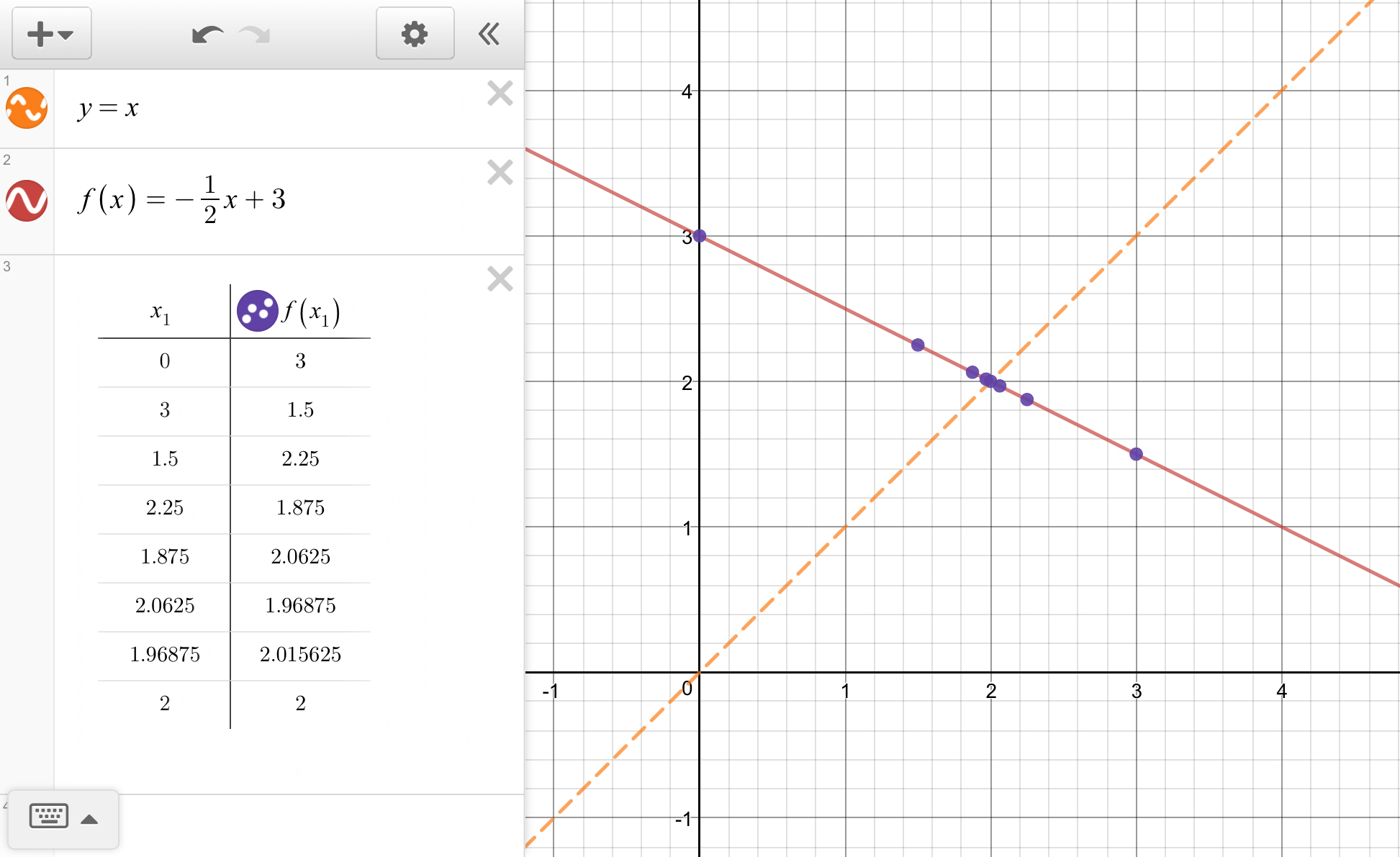
Task: Collapse the expression list panel
Action: [x=489, y=34]
